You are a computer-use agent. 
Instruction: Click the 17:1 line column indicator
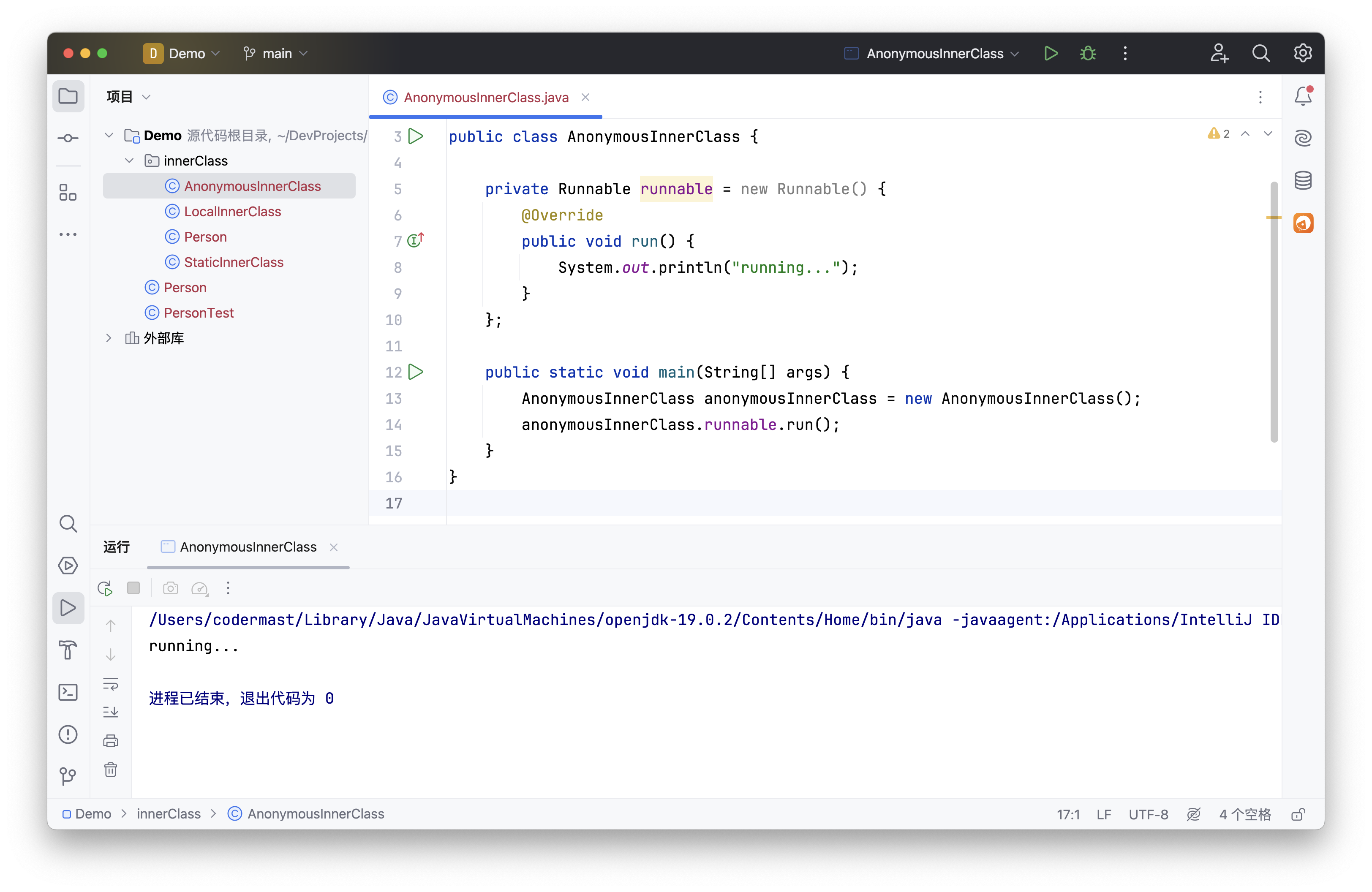[x=1067, y=815]
